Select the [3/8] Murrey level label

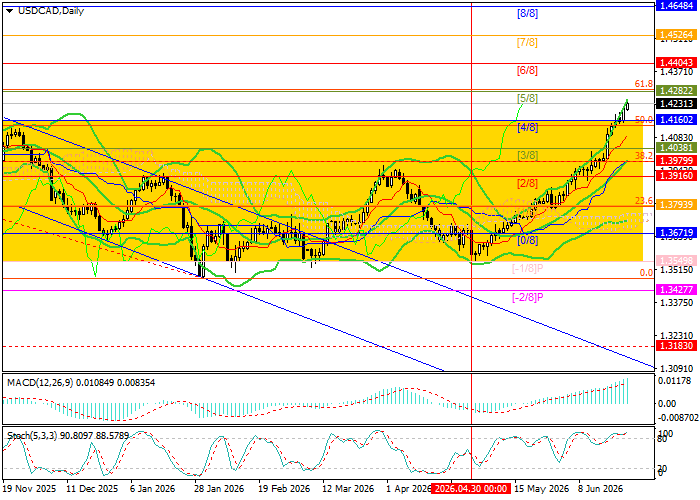pos(527,155)
